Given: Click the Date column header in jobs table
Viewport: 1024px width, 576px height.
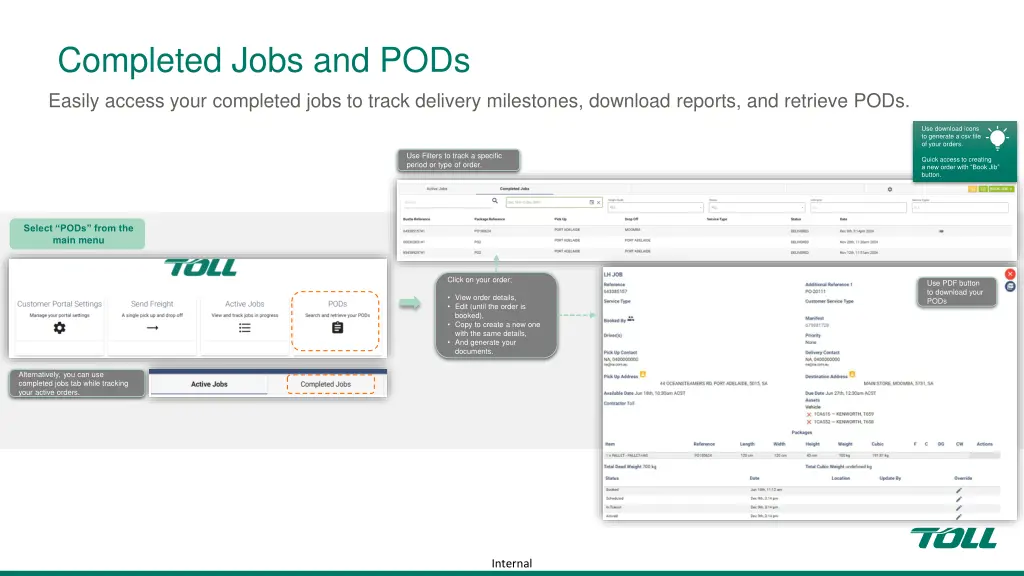Looking at the screenshot, I should pos(843,219).
